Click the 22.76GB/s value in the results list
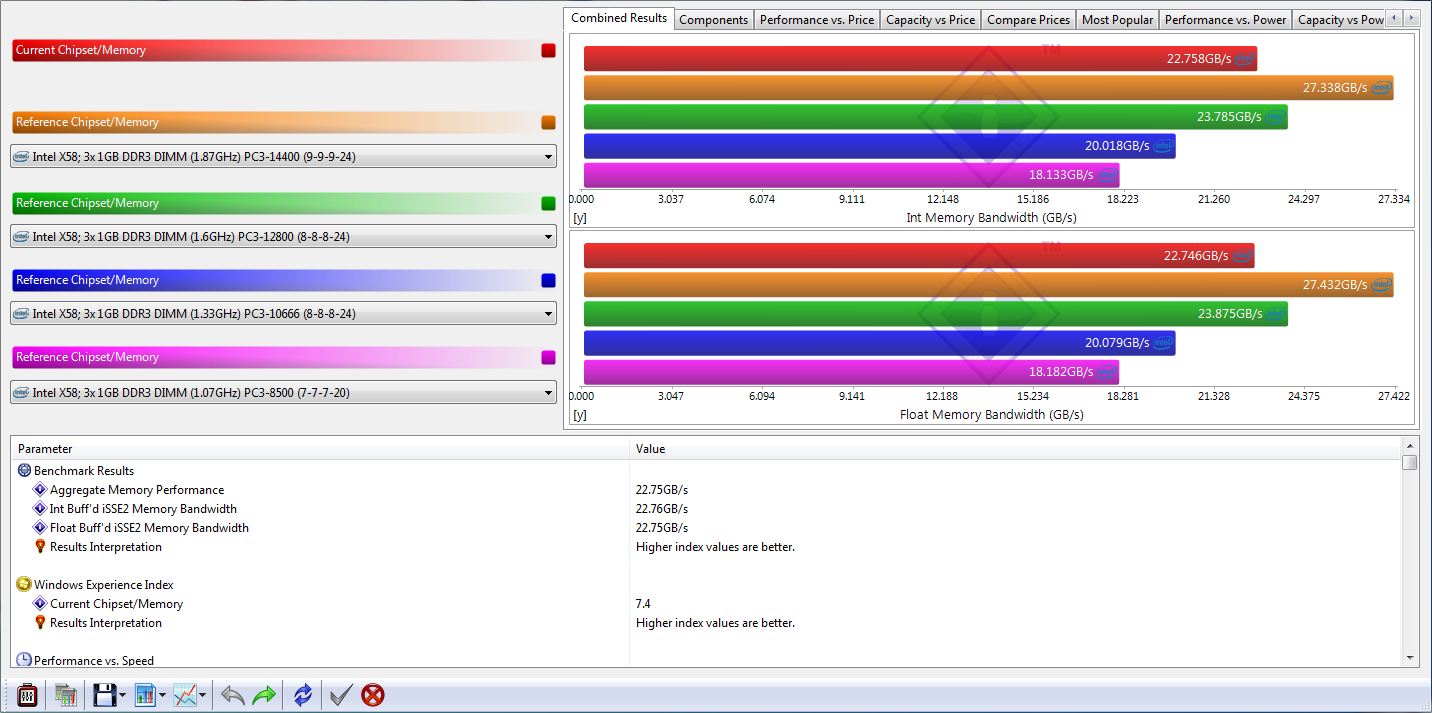Viewport: 1432px width, 713px height. 662,509
